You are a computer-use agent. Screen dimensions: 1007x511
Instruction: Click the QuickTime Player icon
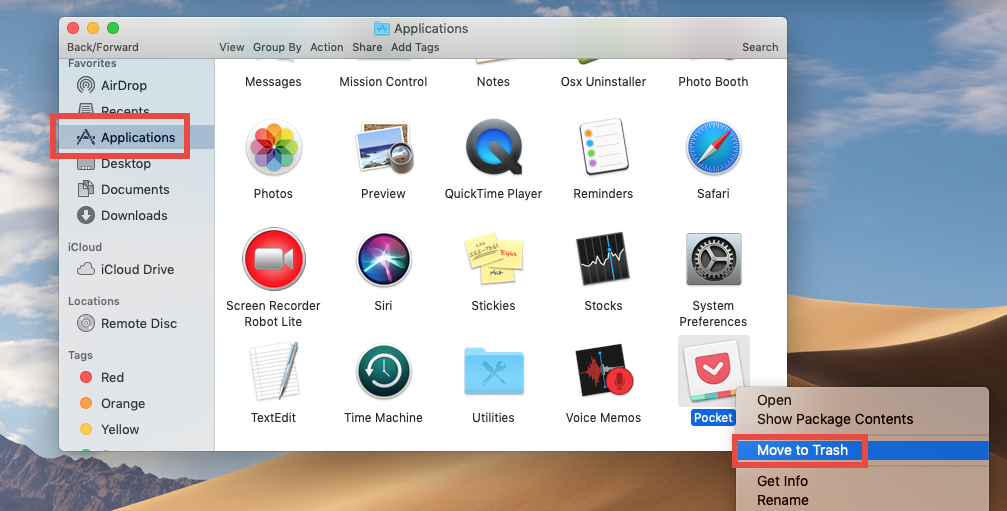pyautogui.click(x=493, y=148)
